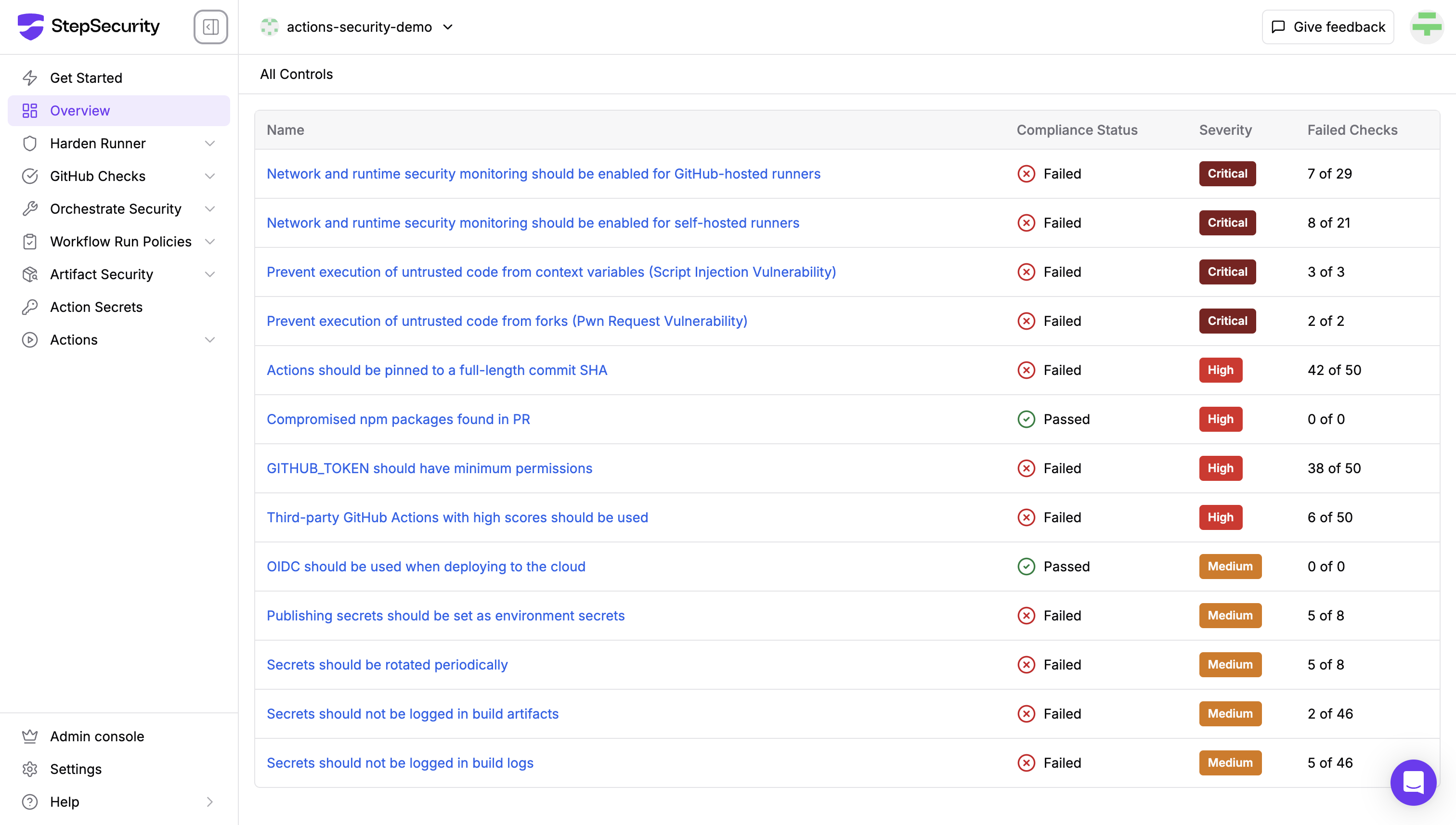The image size is (1456, 825).
Task: Click the Action Secrets key icon
Action: [x=30, y=307]
